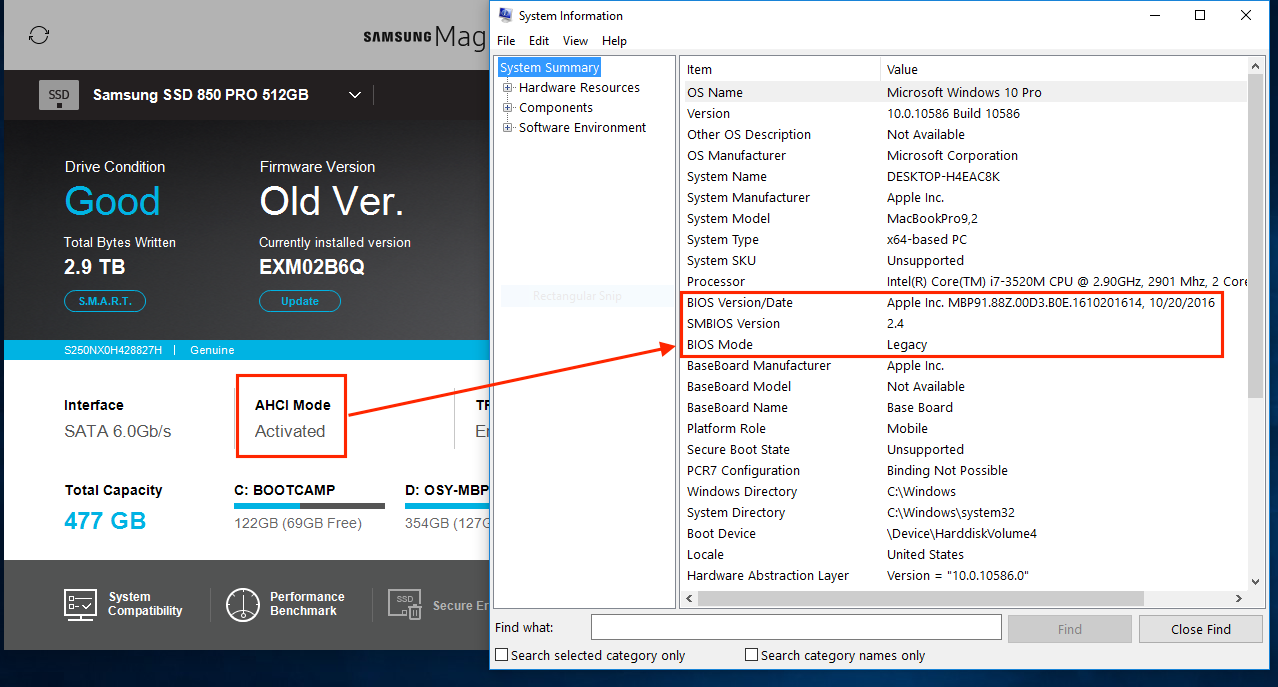Click the firmware Update button
The image size is (1278, 687).
[300, 301]
